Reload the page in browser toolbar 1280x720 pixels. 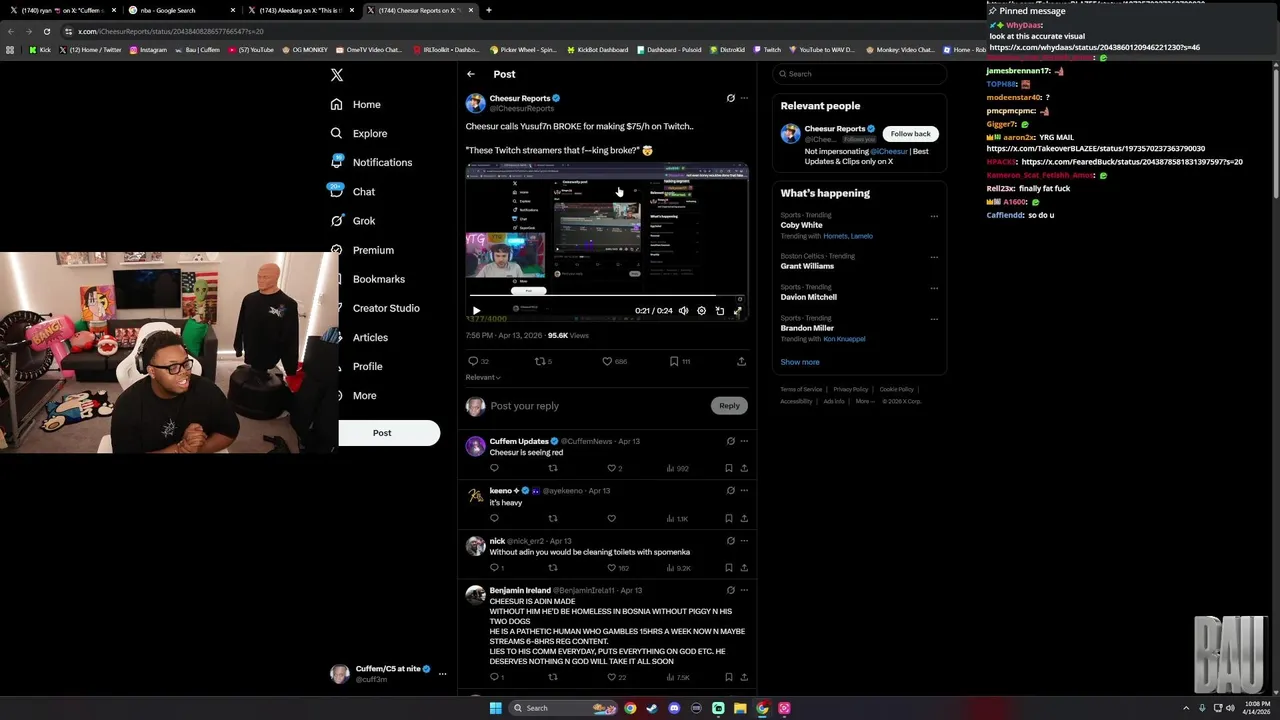click(46, 31)
